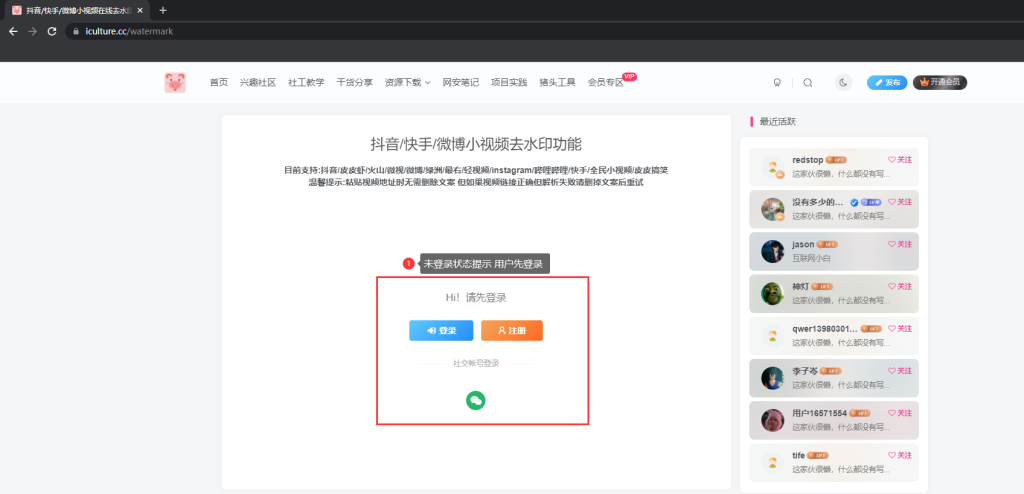Click the blue verified badge beside 没有多少的
Screen dimensions: 1024x494
pyautogui.click(x=854, y=202)
